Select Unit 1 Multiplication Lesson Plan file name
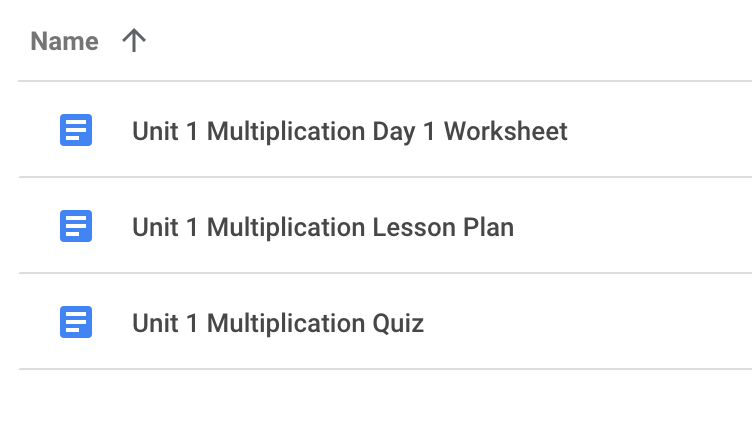The height and width of the screenshot is (428, 752). pyautogui.click(x=322, y=227)
